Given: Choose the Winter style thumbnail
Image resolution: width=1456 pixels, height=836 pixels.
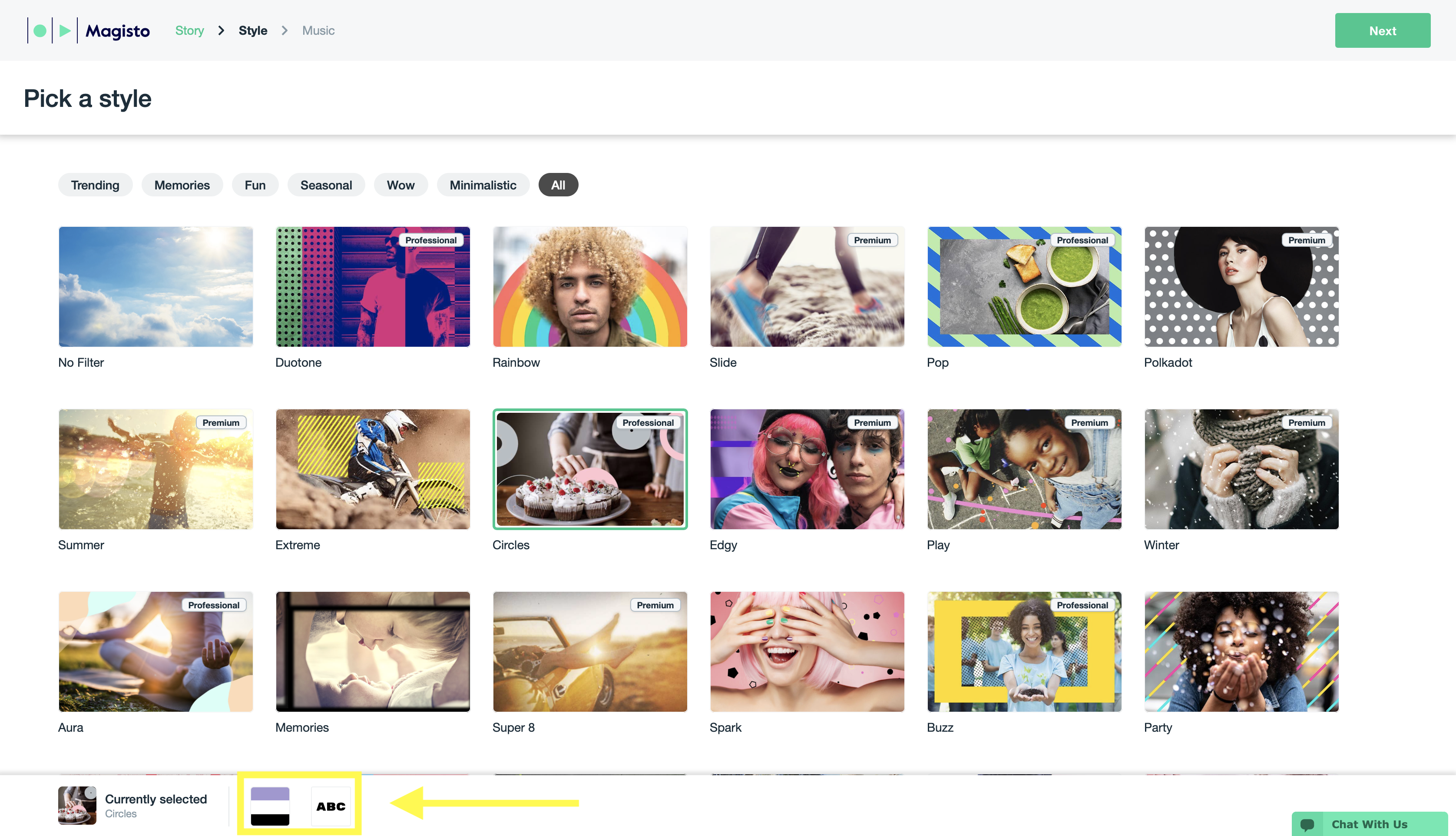Looking at the screenshot, I should 1241,469.
